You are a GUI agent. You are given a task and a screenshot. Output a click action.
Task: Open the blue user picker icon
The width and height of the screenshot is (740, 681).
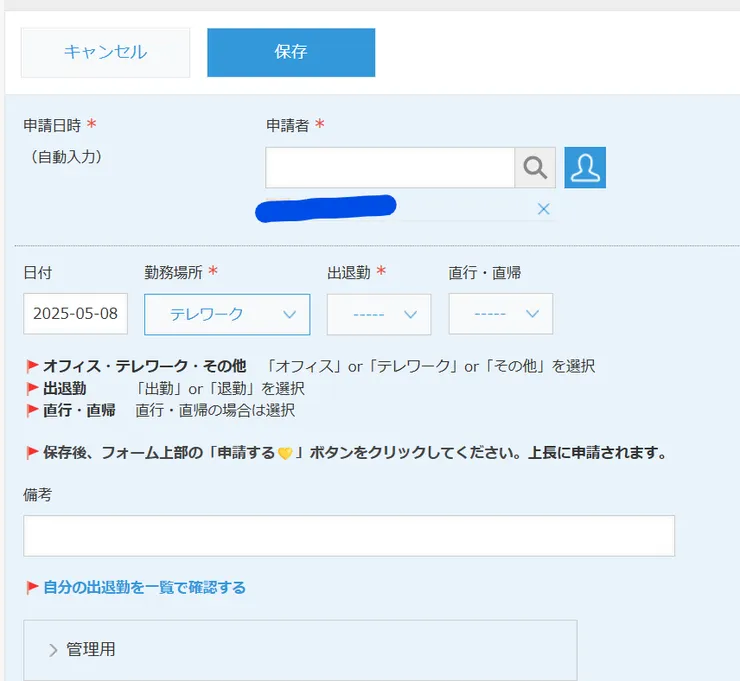[x=585, y=168]
